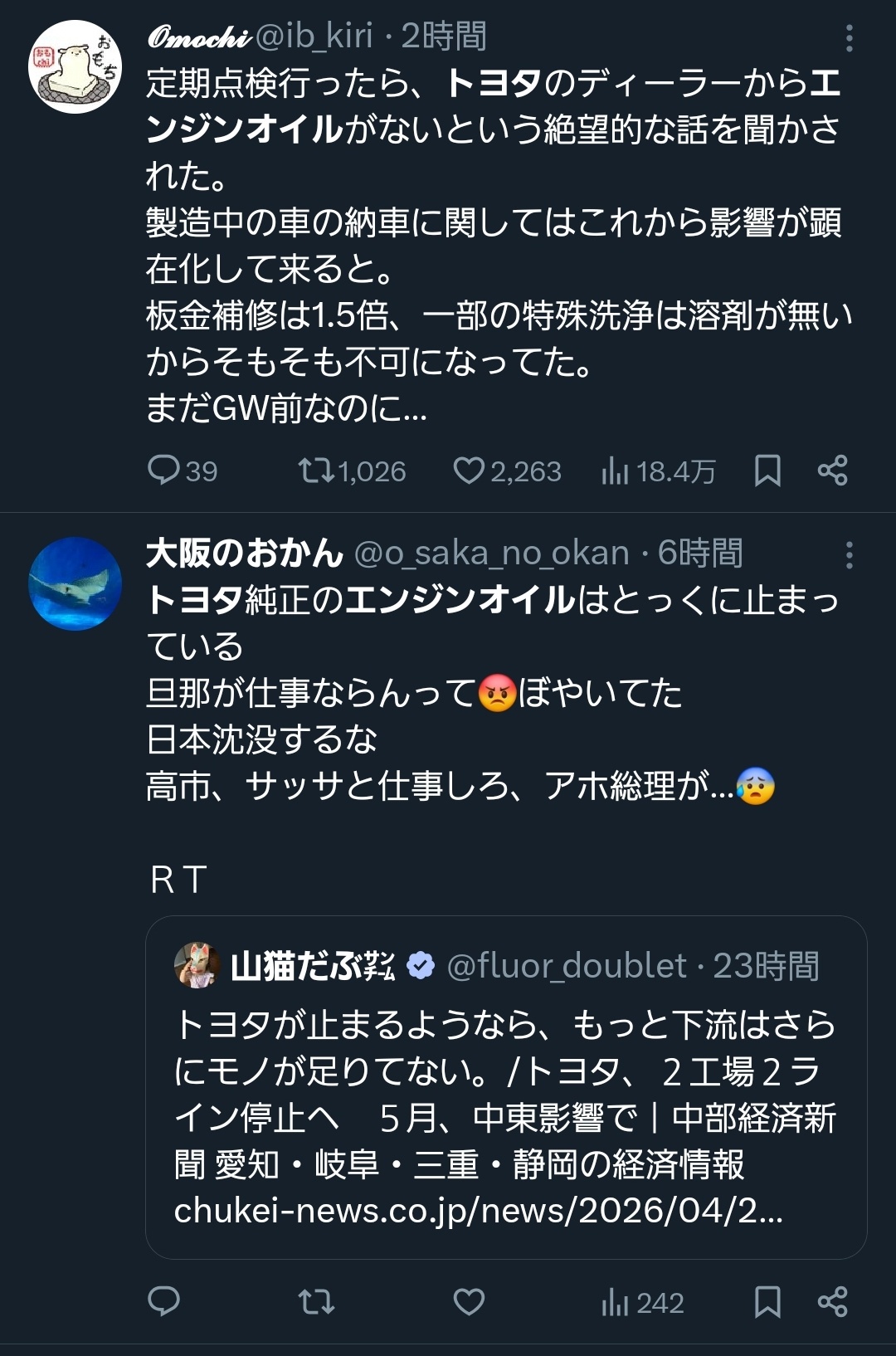Retweet 大阪のおかん's tweet
Screen dimensions: 896x1356
click(316, 1301)
